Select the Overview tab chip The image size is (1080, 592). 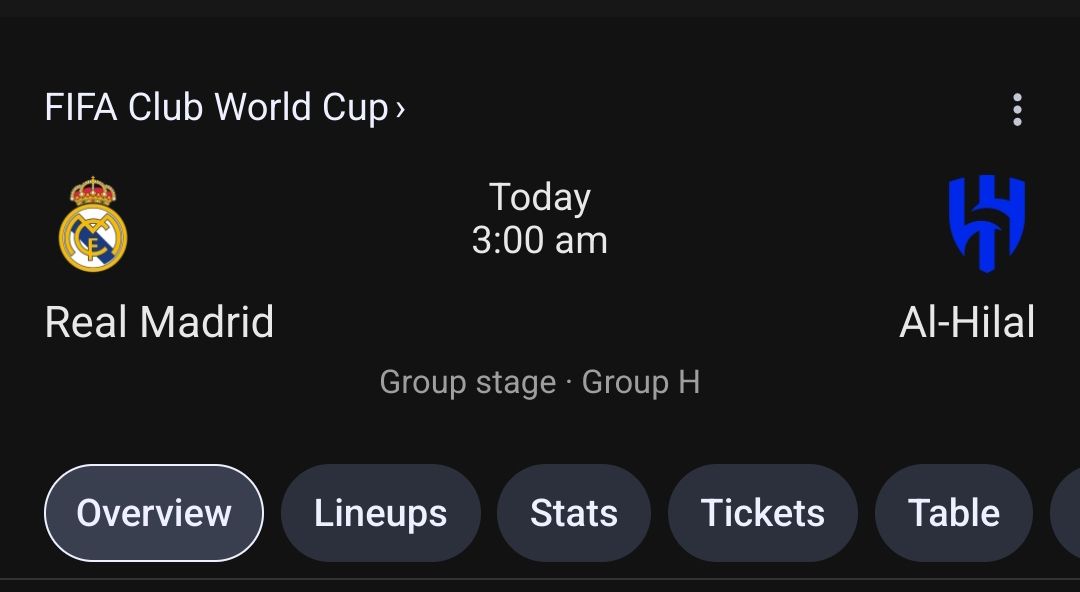click(154, 513)
